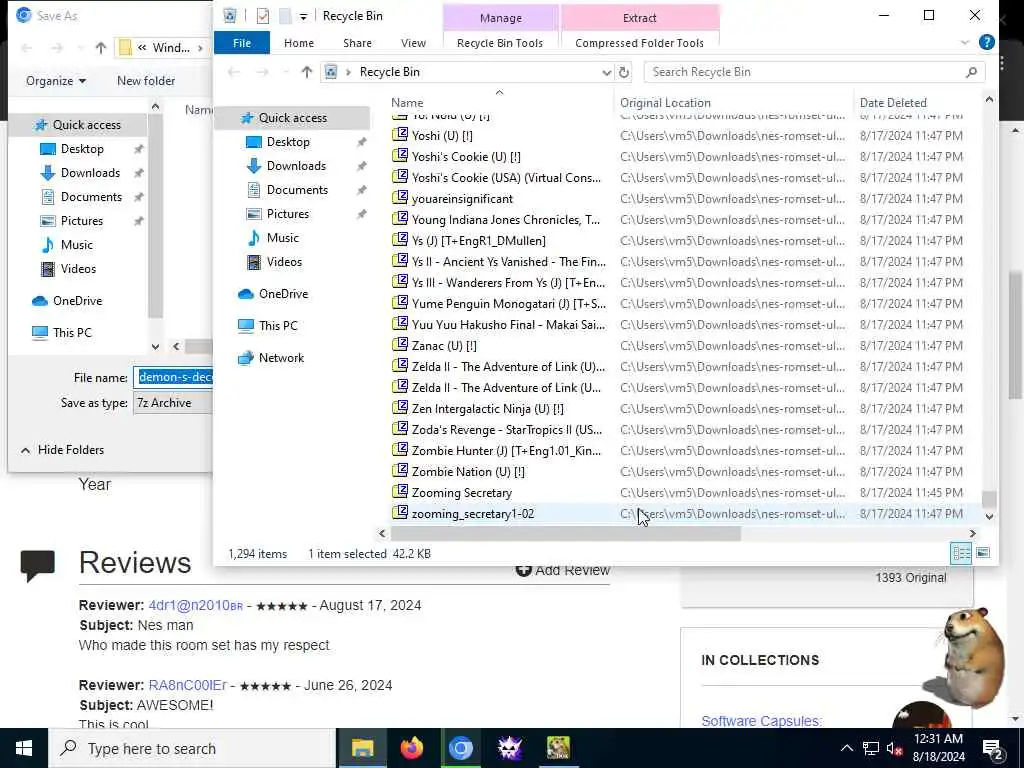Select the Yoshi (U) [!] file
This screenshot has height=768, width=1024.
coord(441,136)
